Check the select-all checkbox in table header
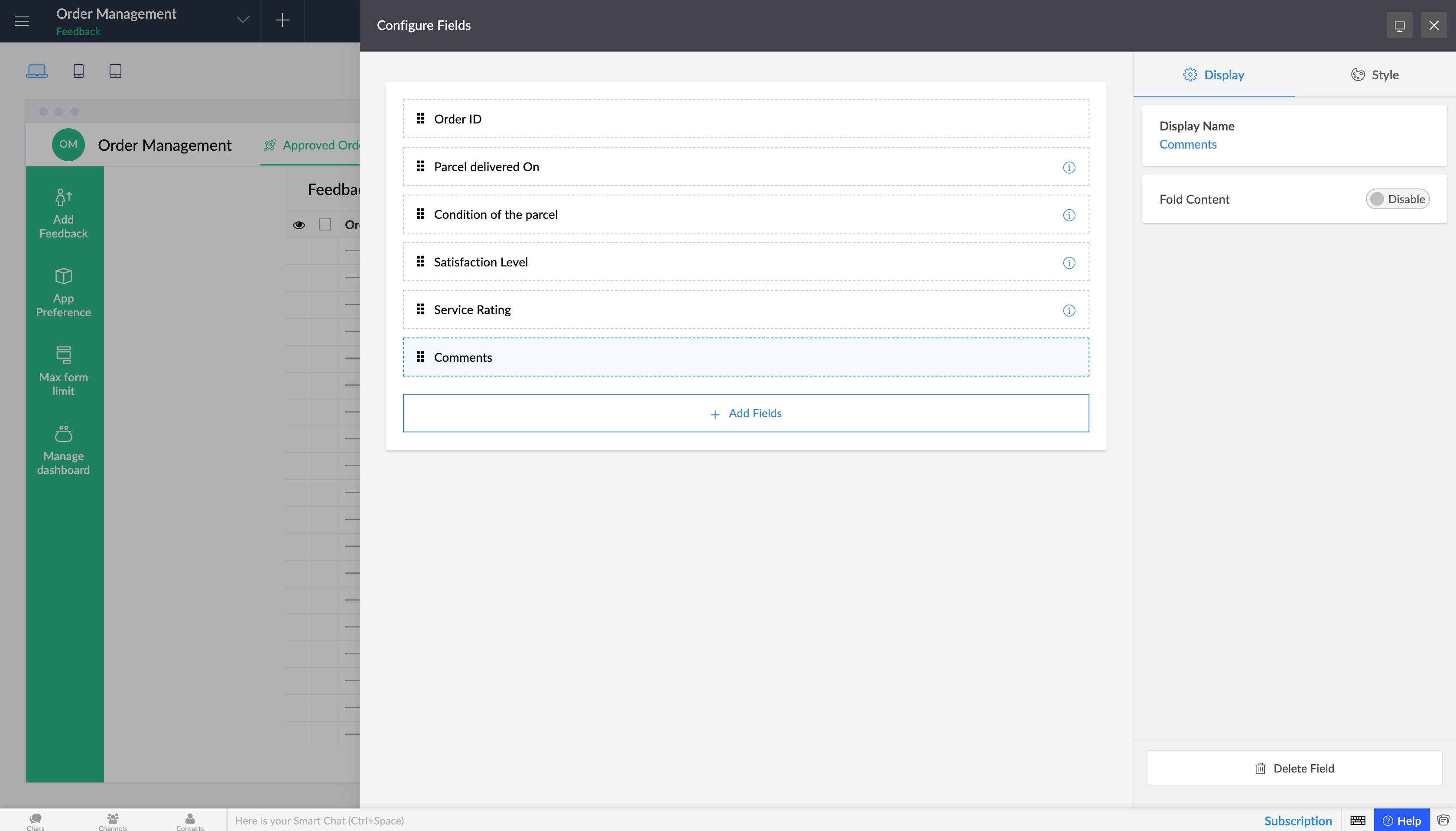This screenshot has height=831, width=1456. [x=325, y=225]
